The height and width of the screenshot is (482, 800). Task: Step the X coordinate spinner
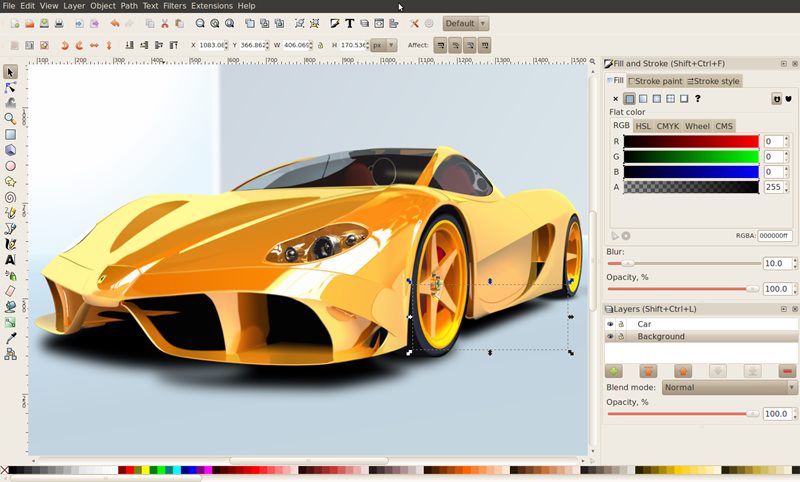pos(226,45)
